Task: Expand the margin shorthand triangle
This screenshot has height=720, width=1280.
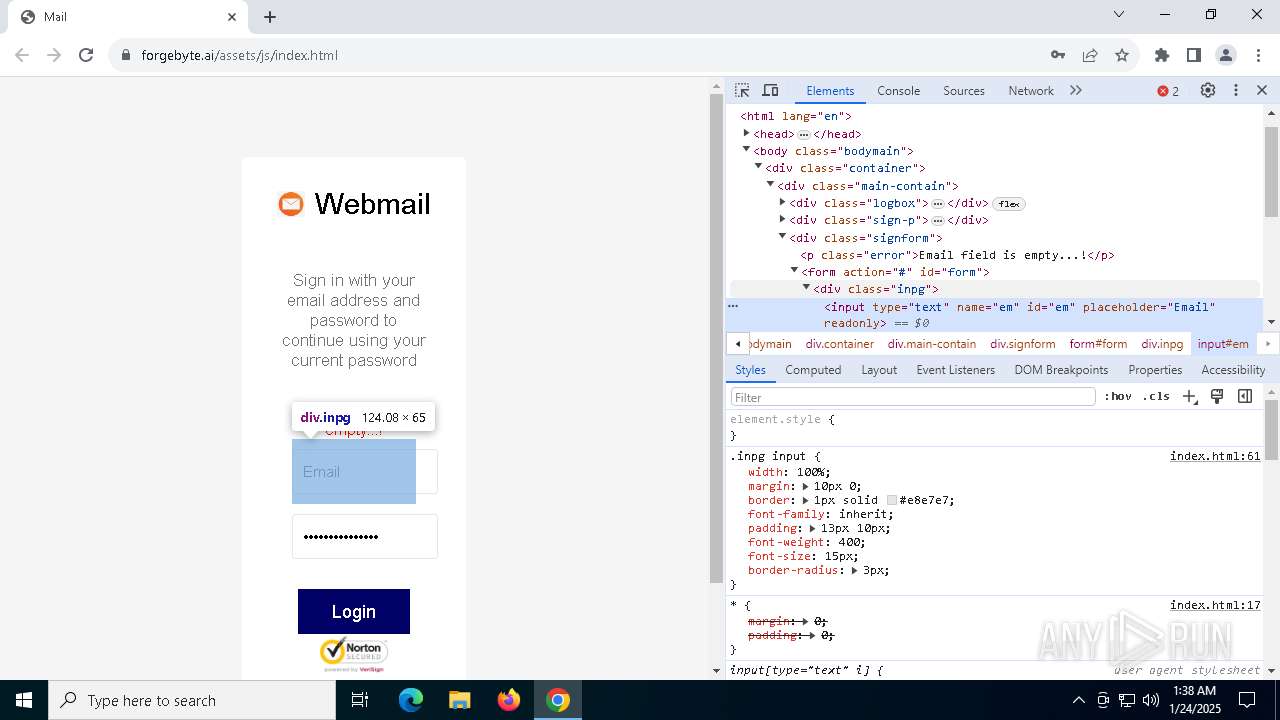Action: 805,486
